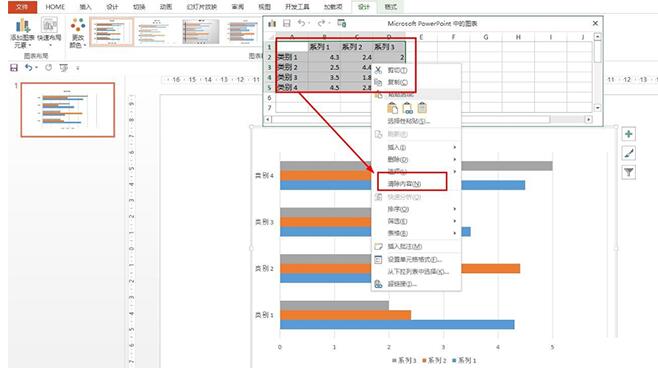Switch to the HOME ribbon tab
The height and width of the screenshot is (368, 658).
(55, 7)
